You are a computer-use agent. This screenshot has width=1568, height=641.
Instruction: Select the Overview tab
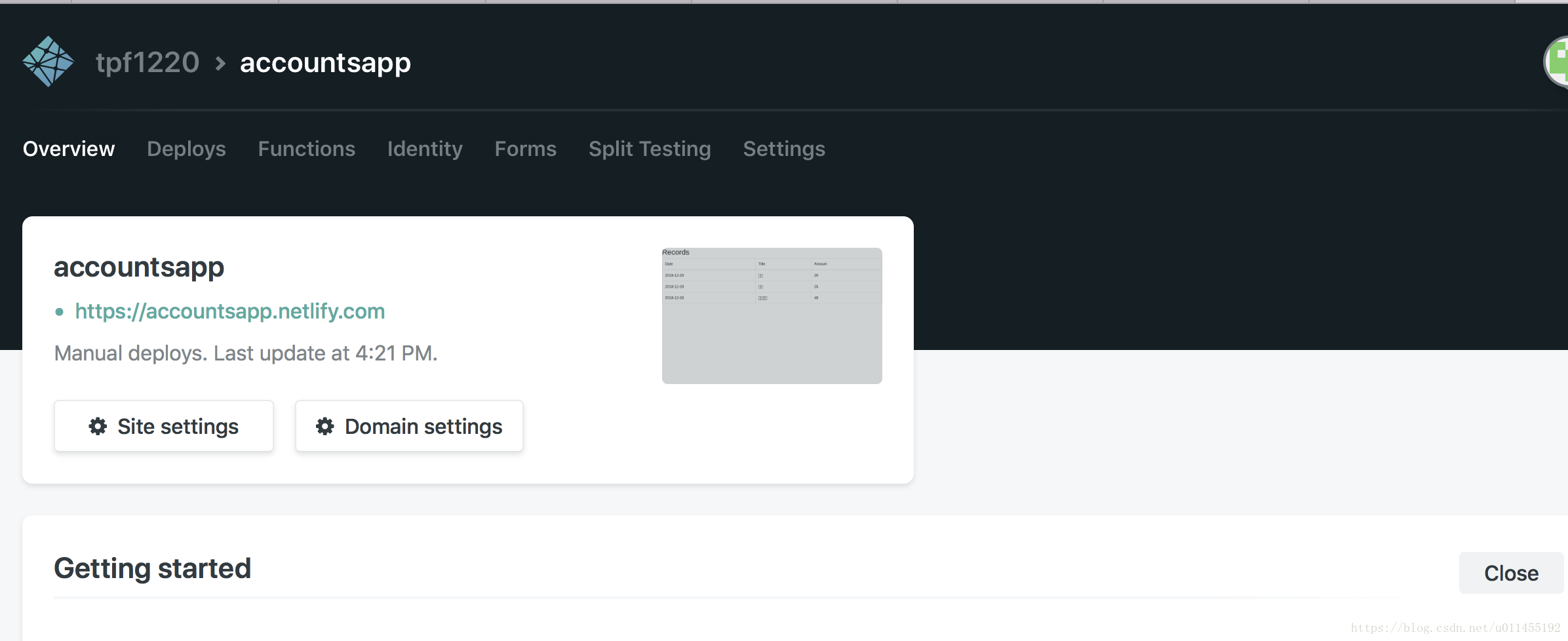[x=69, y=149]
